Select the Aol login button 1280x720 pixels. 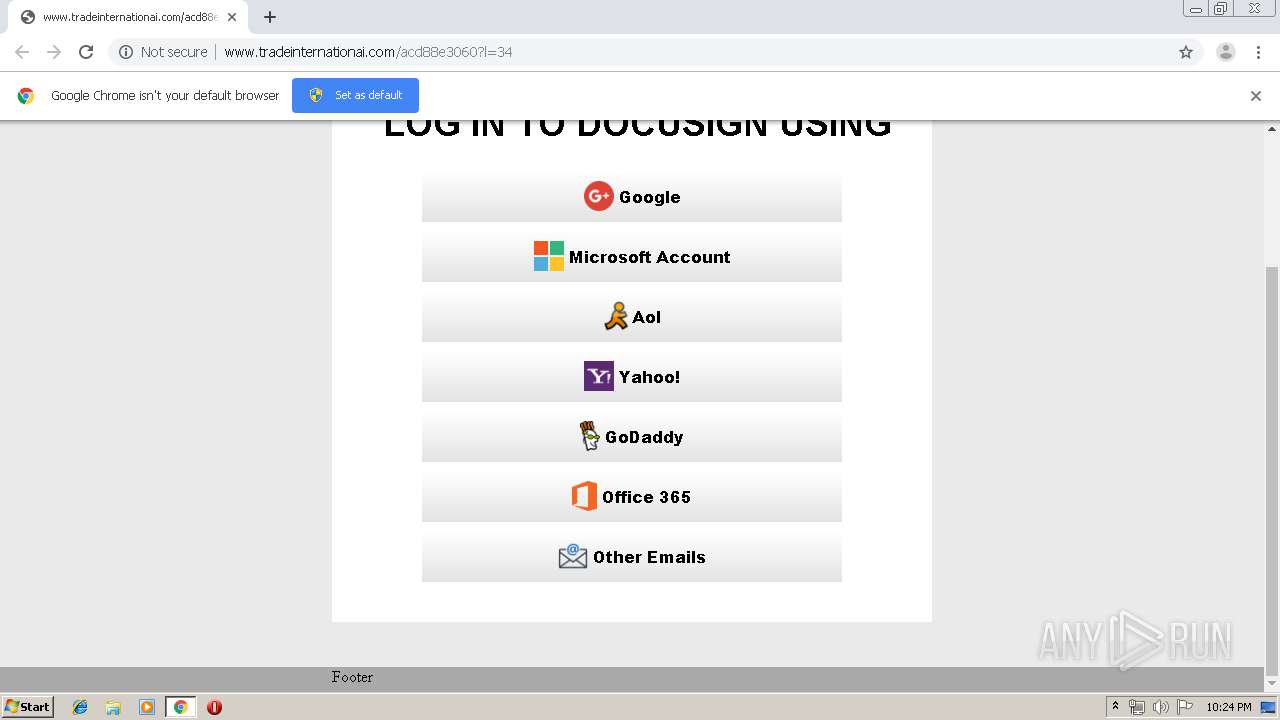(x=631, y=317)
